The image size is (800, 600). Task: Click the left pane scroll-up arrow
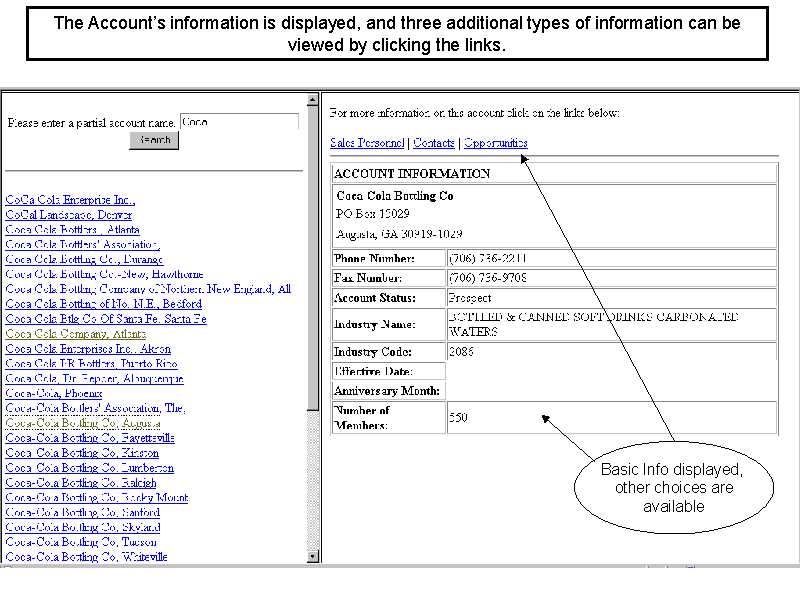coord(313,98)
